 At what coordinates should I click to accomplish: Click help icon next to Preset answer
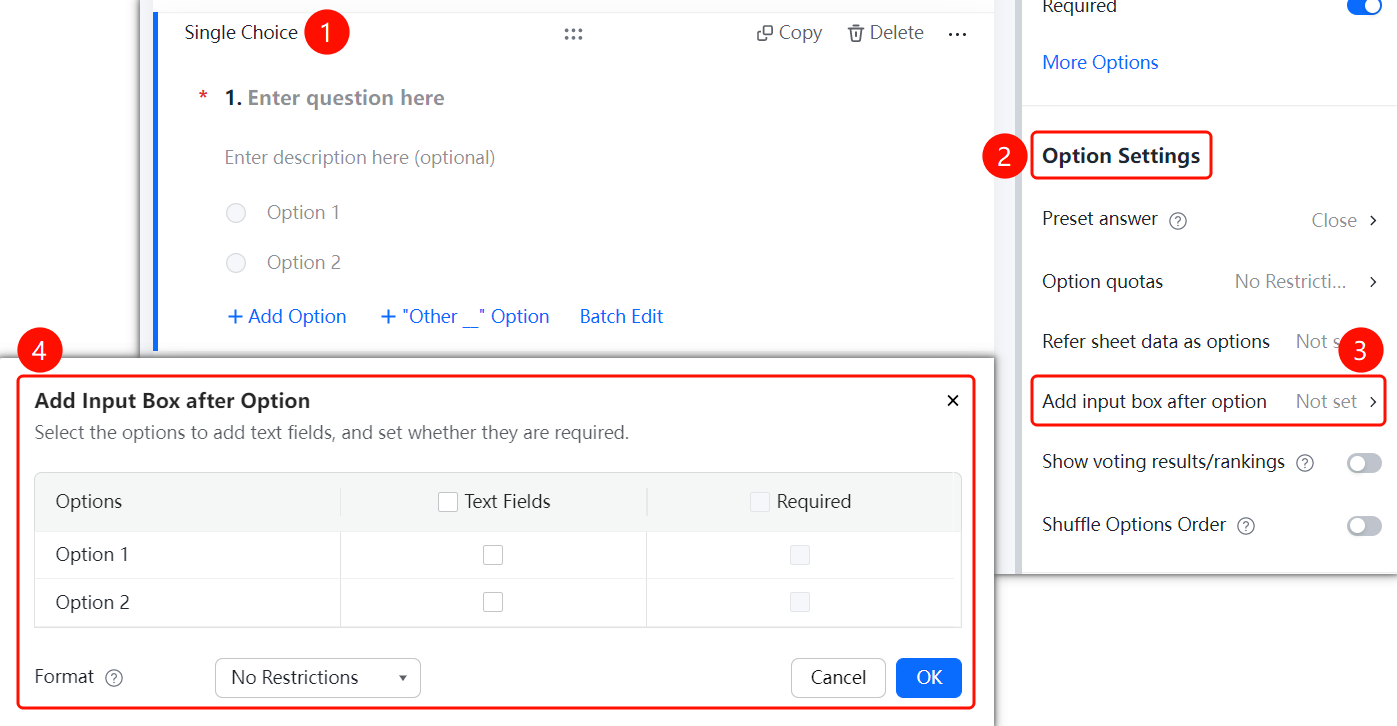[x=1178, y=221]
